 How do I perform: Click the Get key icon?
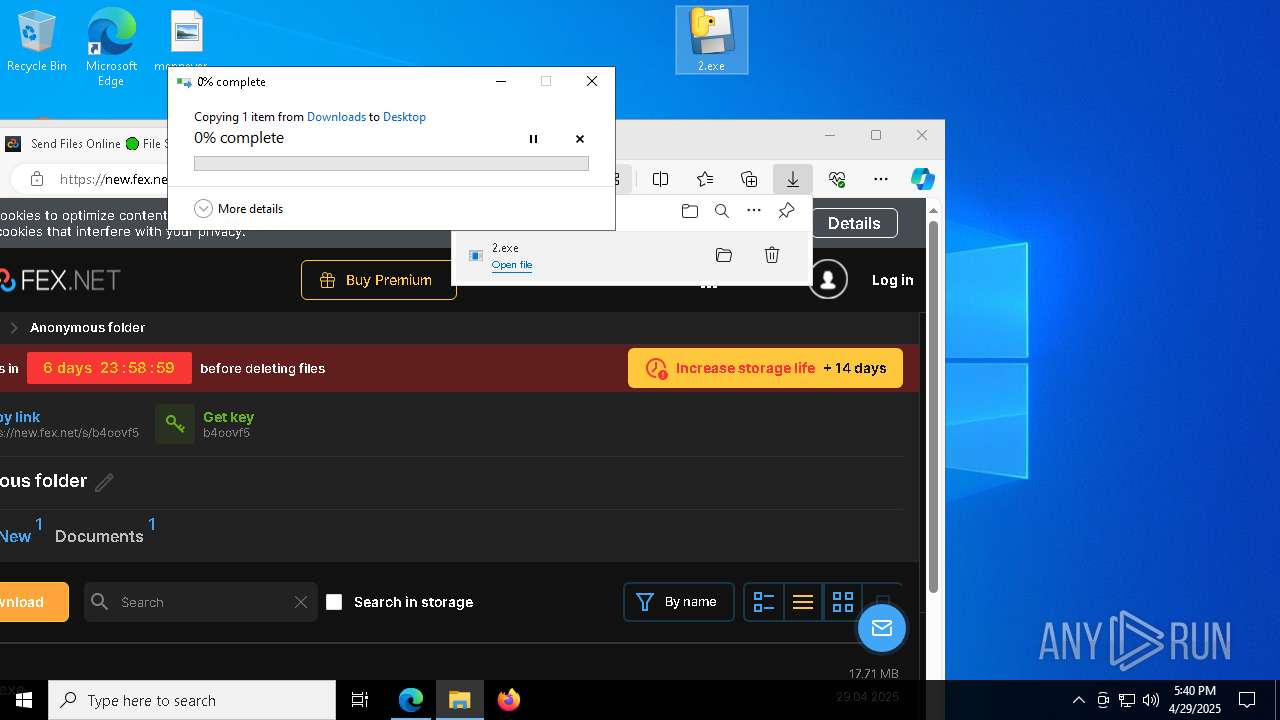pyautogui.click(x=175, y=424)
